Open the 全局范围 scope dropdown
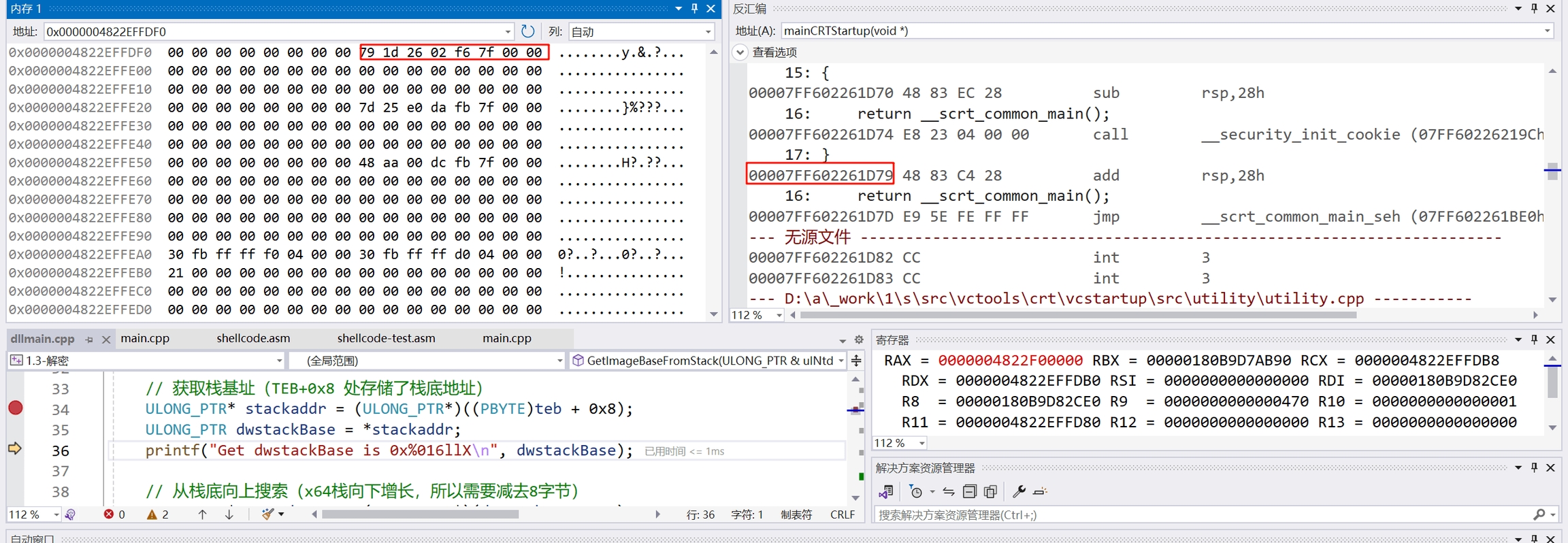 point(559,361)
